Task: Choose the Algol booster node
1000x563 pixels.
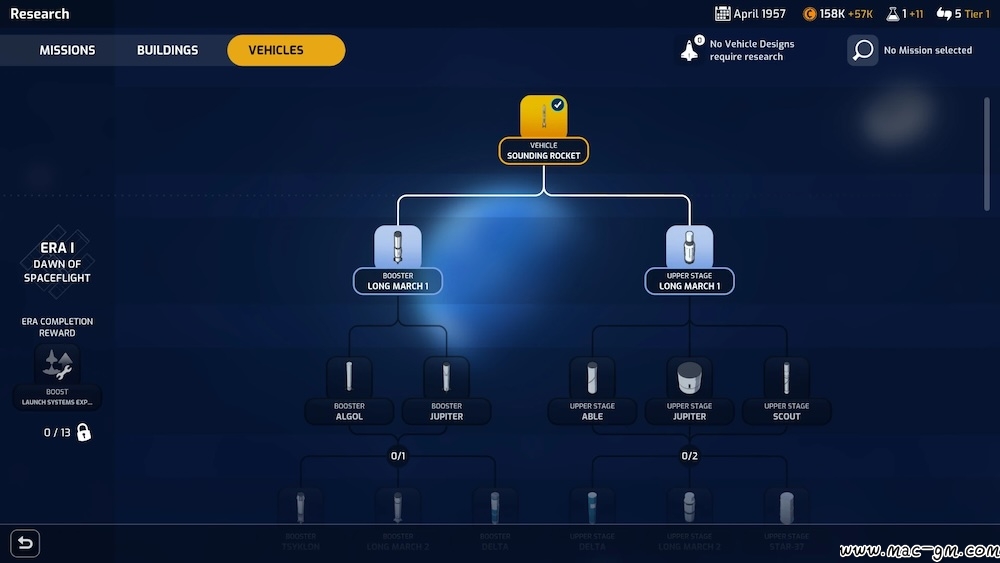Action: (x=349, y=378)
